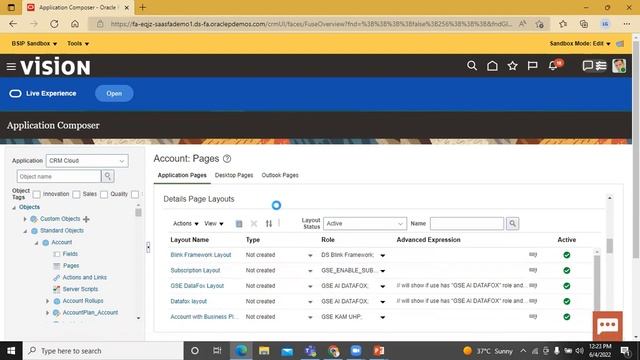Open Datafox layout link
Image resolution: width=640 pixels, height=360 pixels.
click(189, 301)
